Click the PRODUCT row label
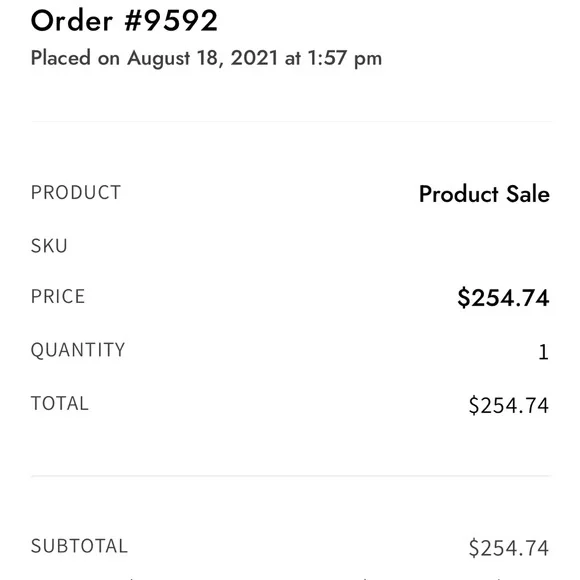 (76, 192)
